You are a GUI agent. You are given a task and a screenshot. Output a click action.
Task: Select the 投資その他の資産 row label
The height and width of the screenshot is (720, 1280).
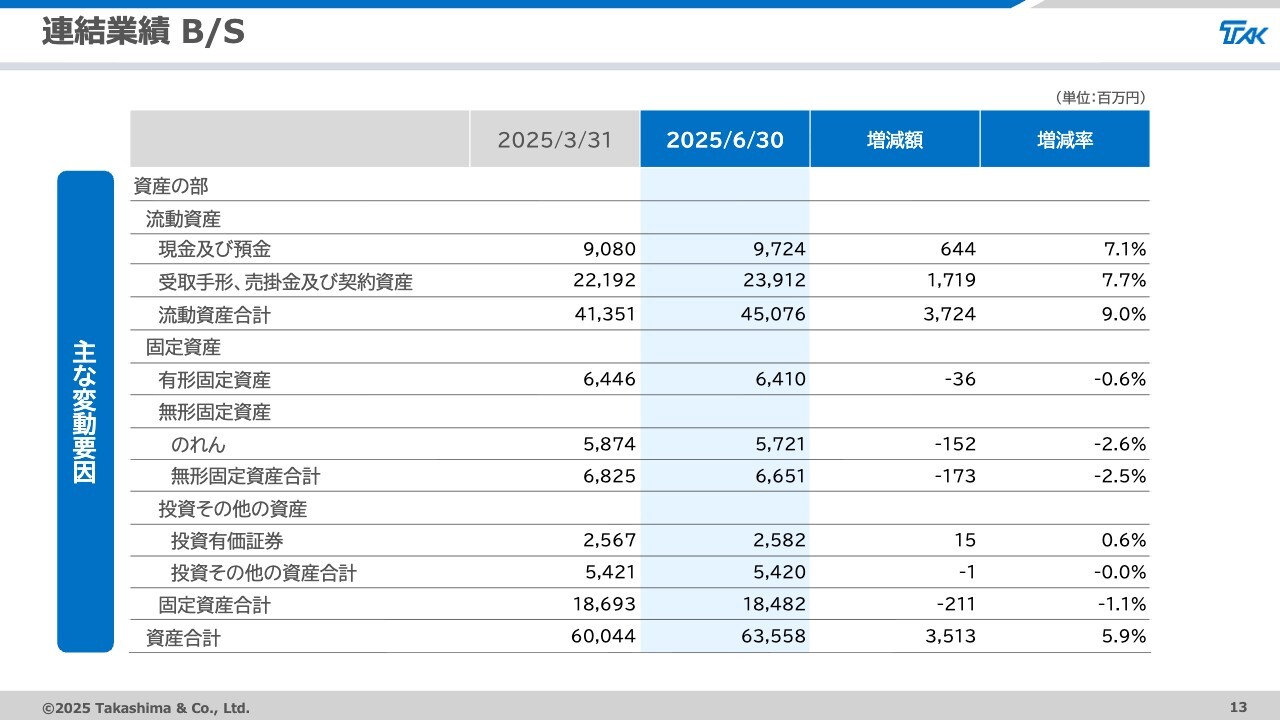tap(233, 509)
